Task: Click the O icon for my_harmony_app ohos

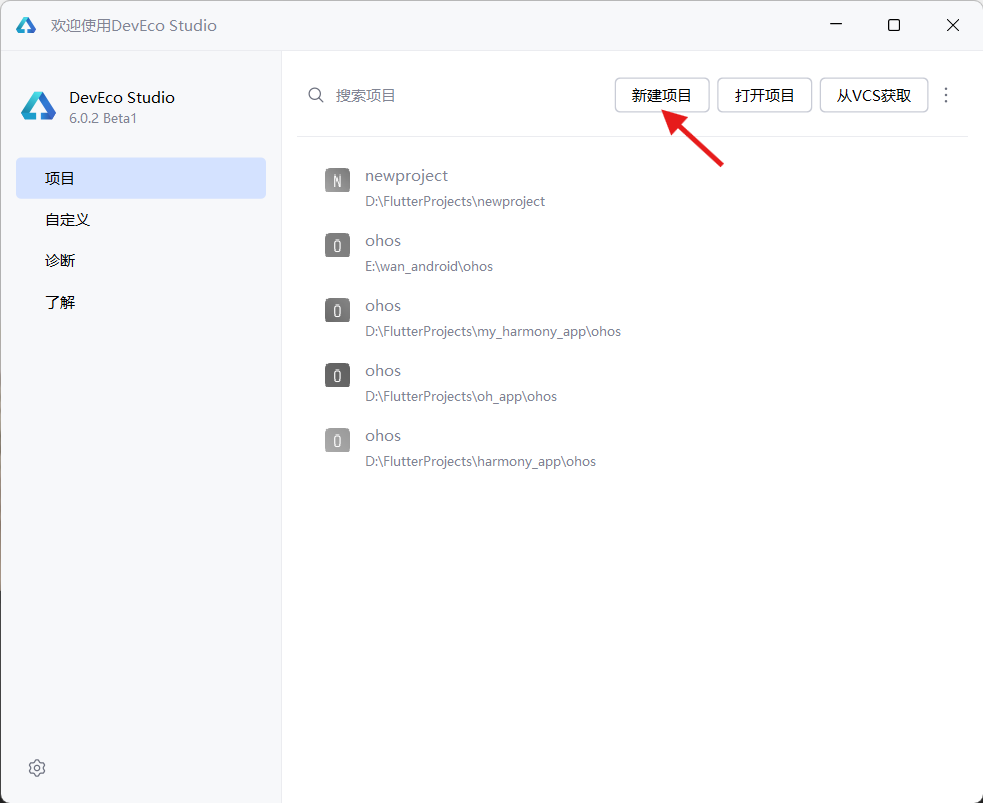Action: click(x=337, y=310)
